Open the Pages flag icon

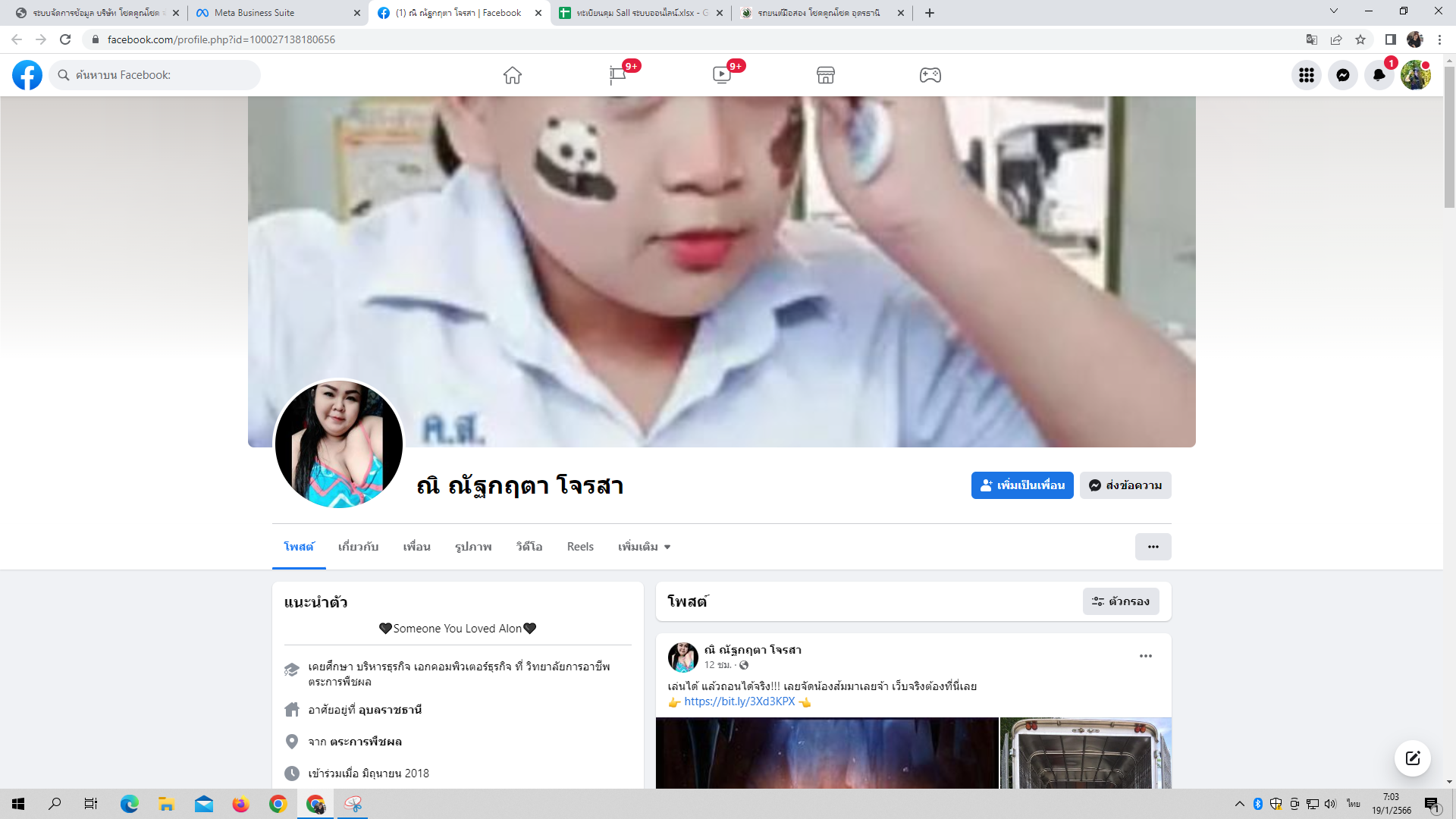(x=617, y=75)
